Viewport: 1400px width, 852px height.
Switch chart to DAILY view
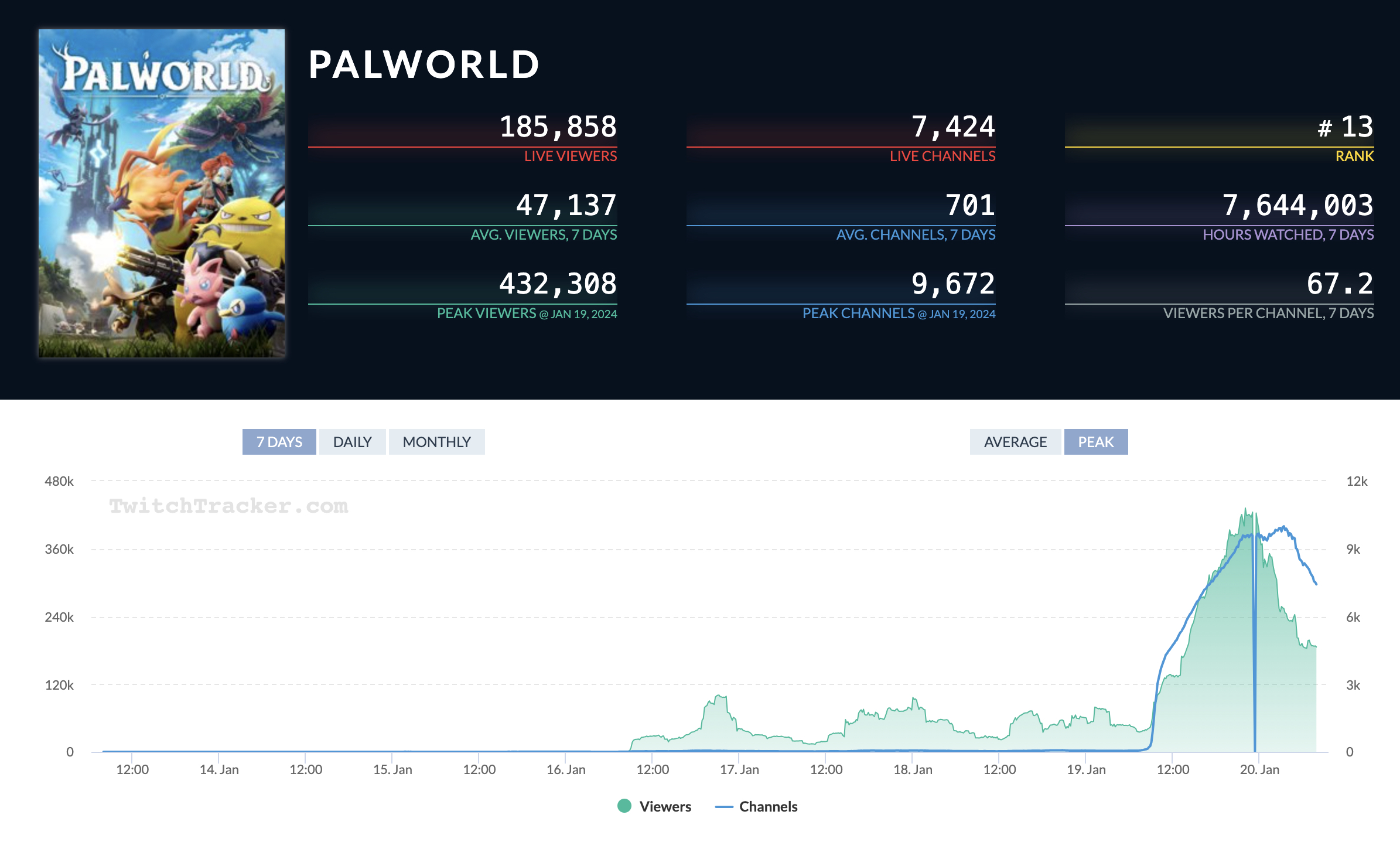[x=352, y=442]
